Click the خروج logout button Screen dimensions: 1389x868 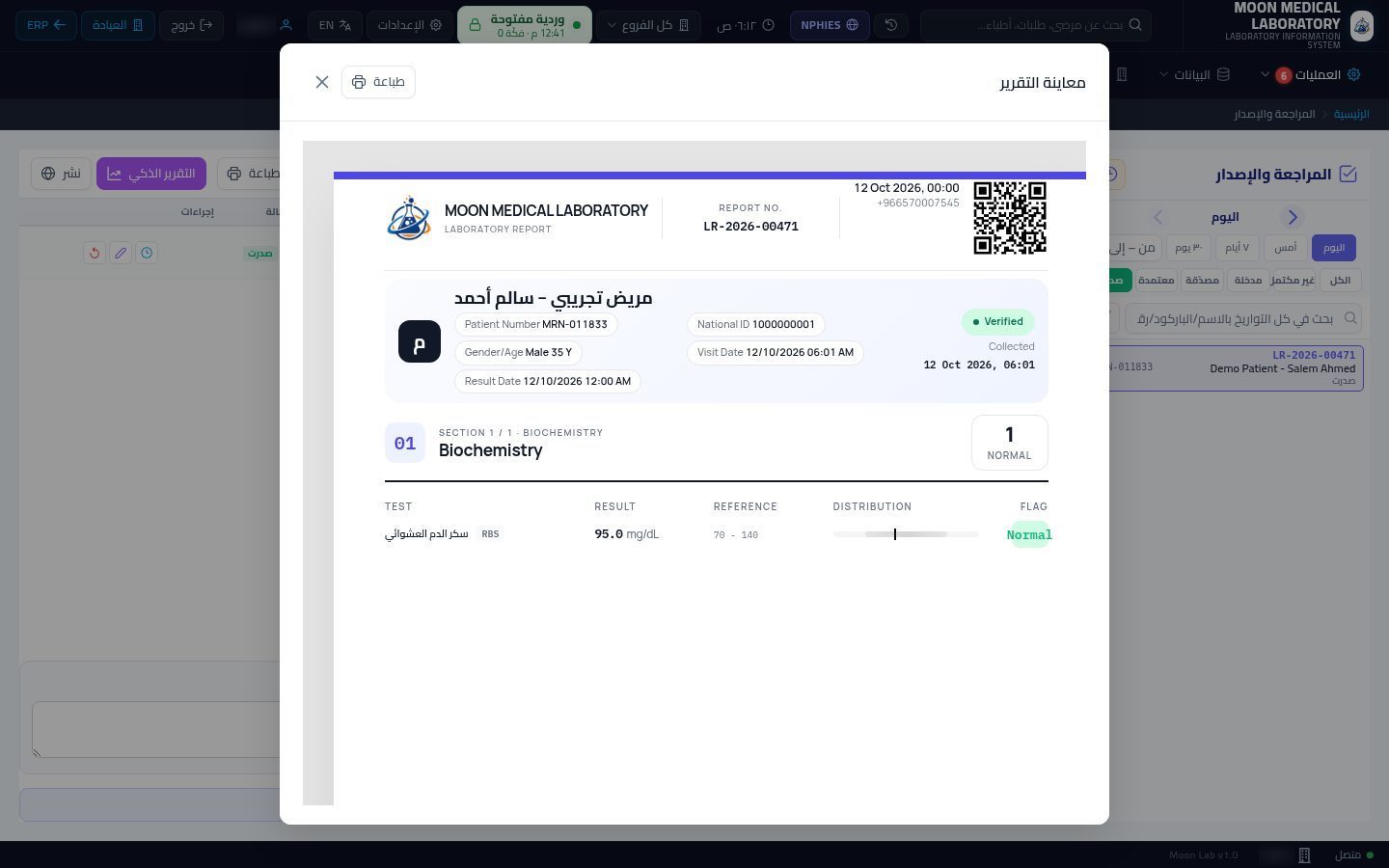point(191,25)
